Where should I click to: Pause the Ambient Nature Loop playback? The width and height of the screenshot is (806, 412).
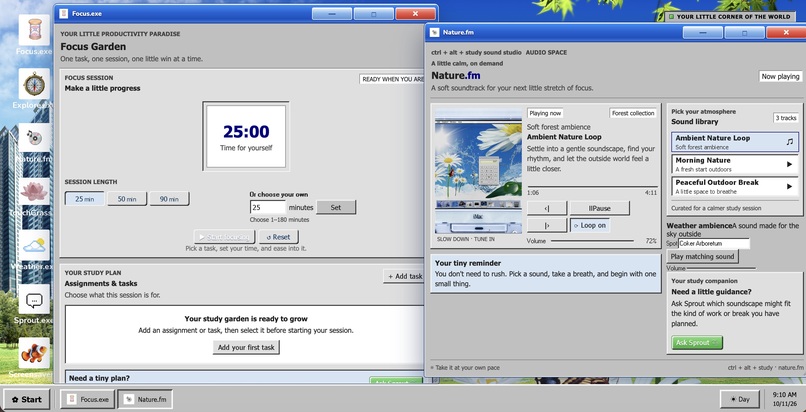pos(599,208)
